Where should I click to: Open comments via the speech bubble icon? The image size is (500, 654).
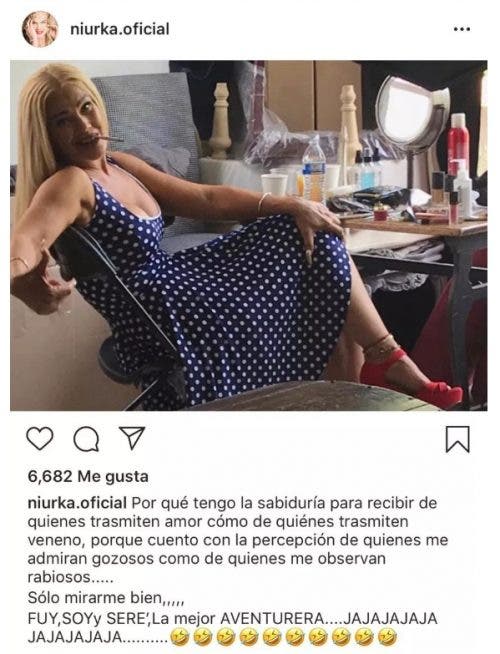pyautogui.click(x=86, y=439)
